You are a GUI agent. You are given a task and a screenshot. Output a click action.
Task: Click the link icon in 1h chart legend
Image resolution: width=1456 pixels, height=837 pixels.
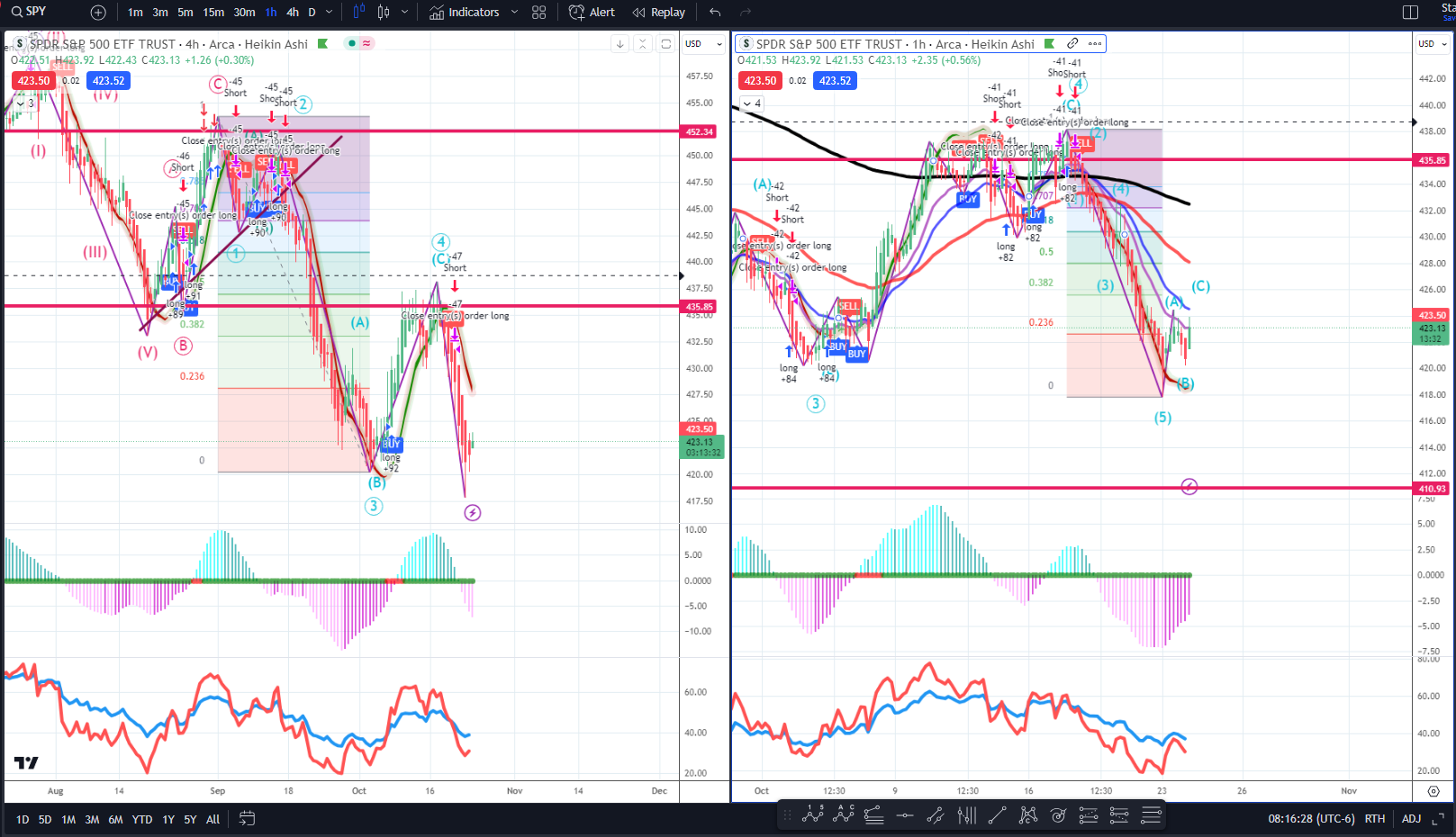1072,43
